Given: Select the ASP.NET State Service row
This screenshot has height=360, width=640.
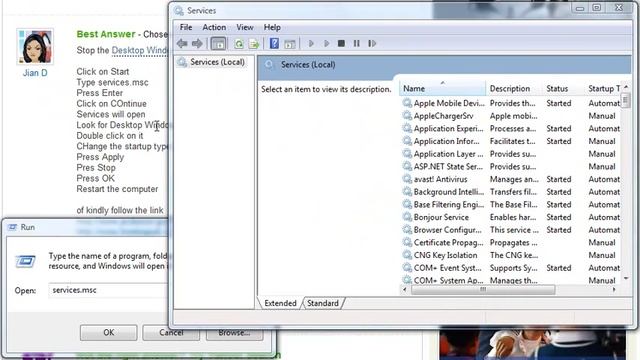Looking at the screenshot, I should tap(511, 167).
